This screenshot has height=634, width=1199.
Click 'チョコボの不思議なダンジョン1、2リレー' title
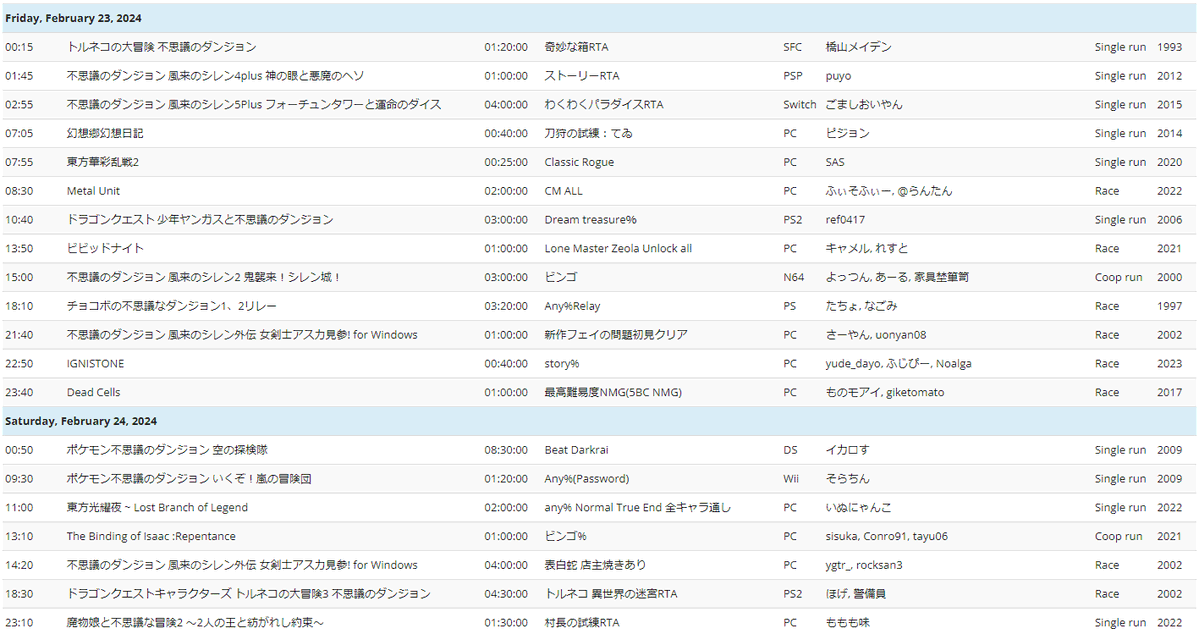171,306
